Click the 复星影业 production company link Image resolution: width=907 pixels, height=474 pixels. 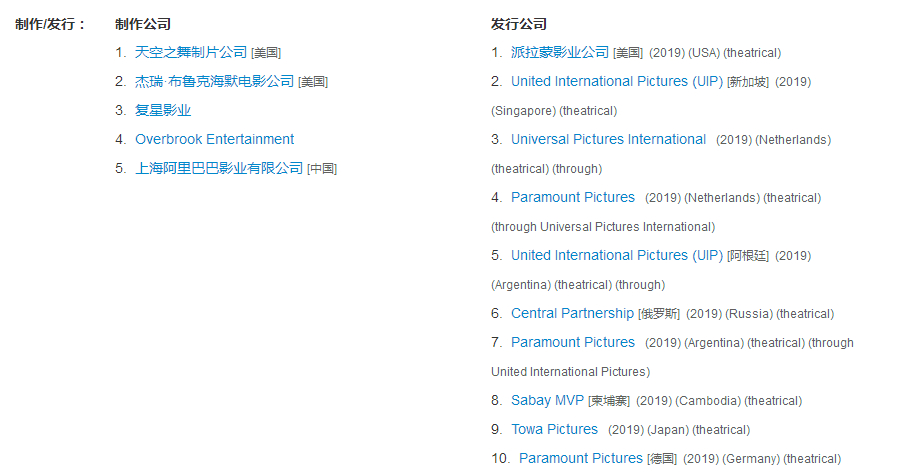[163, 111]
